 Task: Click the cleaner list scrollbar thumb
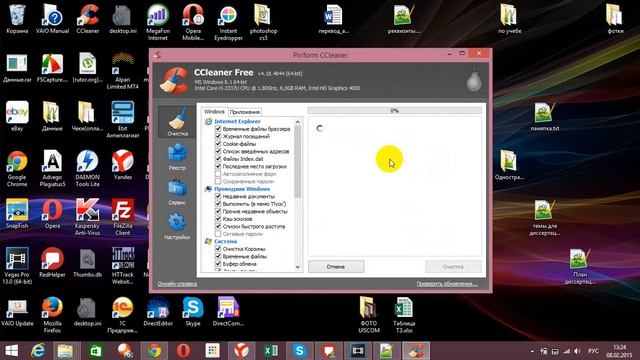(x=298, y=161)
